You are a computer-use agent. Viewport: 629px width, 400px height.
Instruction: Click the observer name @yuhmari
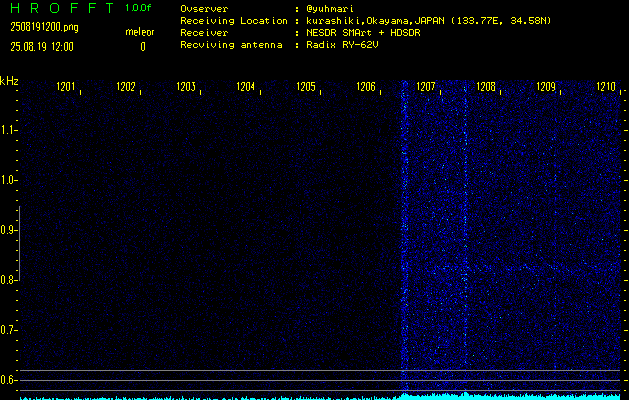click(330, 9)
